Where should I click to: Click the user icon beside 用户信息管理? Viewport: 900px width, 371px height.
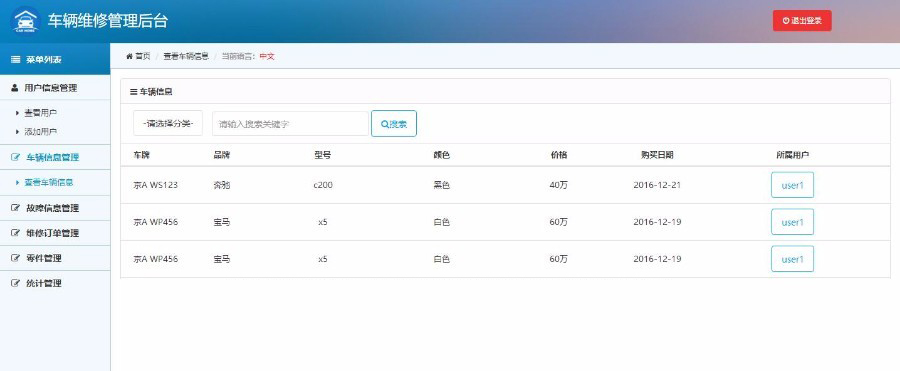coord(15,88)
